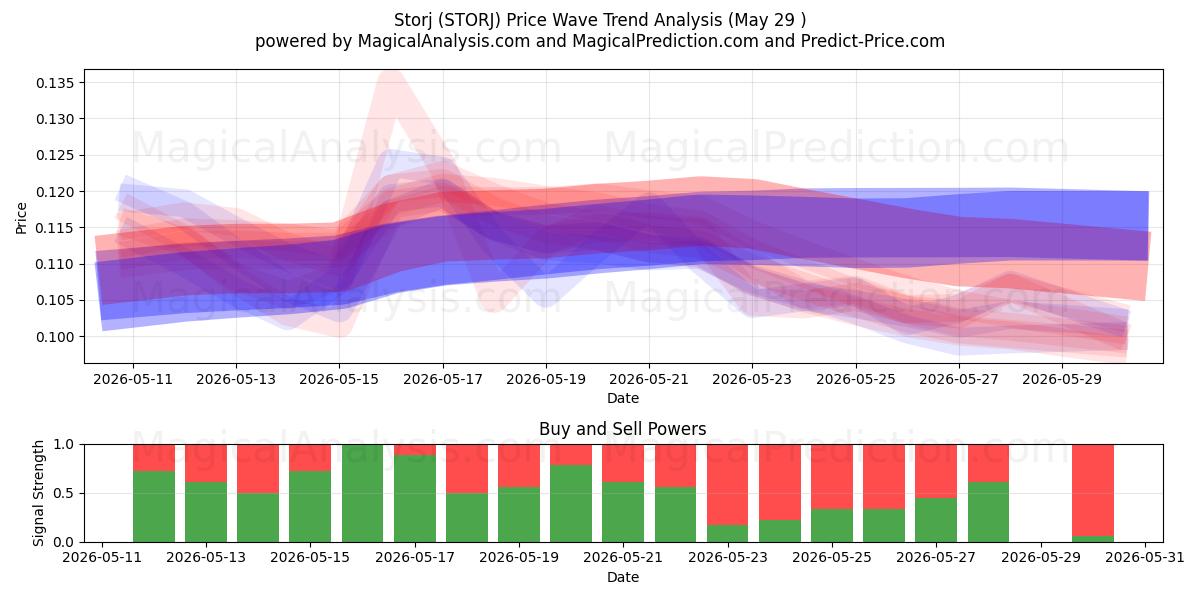Click the 0.5 tick on Signal Strength axis

click(x=64, y=494)
